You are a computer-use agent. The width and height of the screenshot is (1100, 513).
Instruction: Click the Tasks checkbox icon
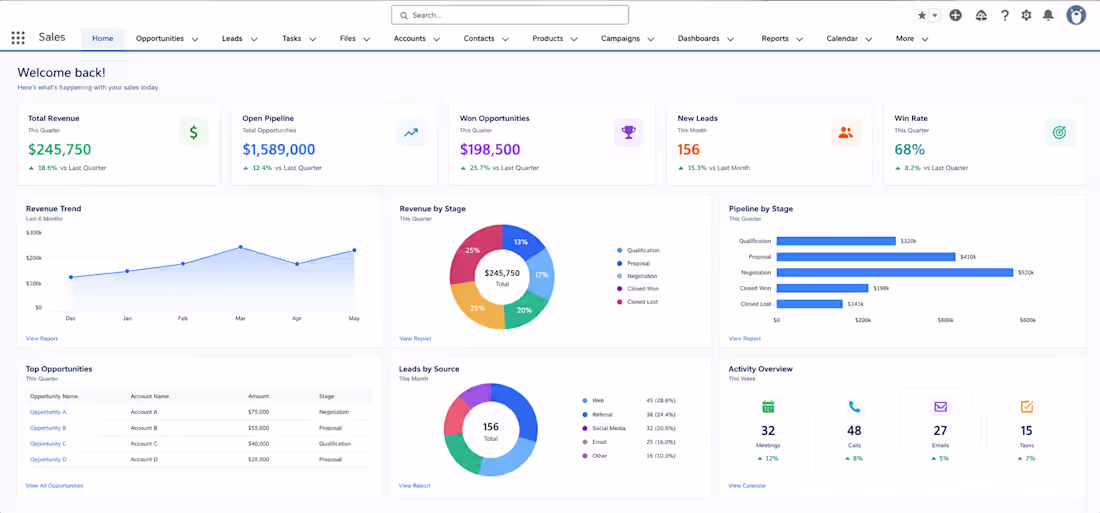click(1026, 406)
